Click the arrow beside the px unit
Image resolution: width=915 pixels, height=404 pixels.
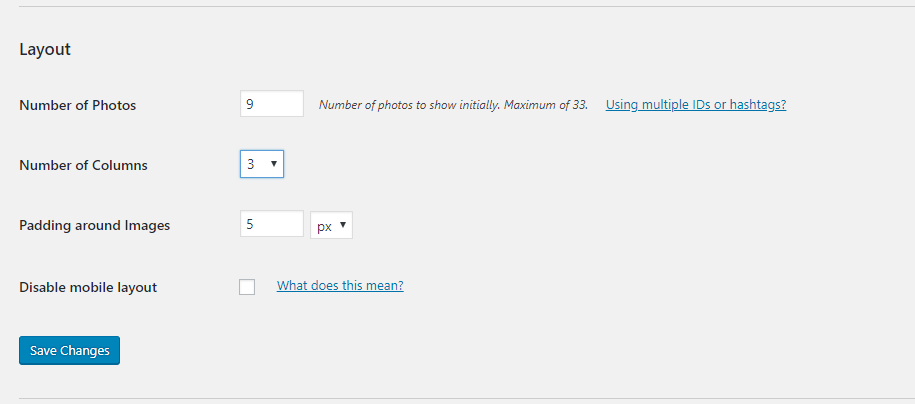pos(343,225)
